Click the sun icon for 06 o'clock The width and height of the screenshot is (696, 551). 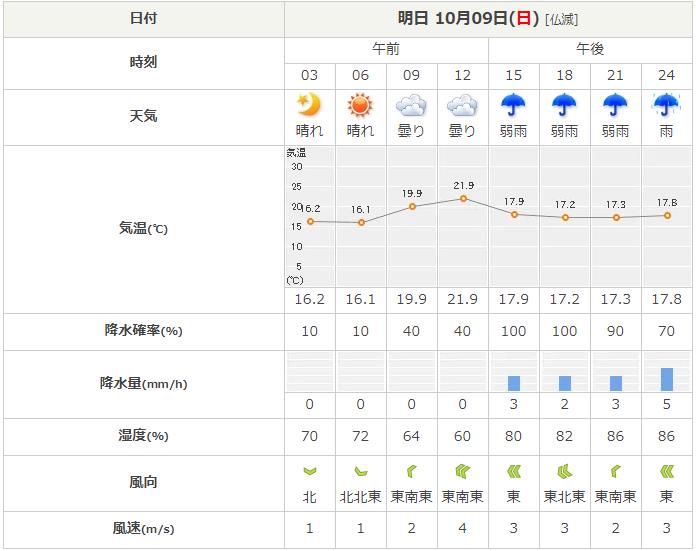pos(360,106)
